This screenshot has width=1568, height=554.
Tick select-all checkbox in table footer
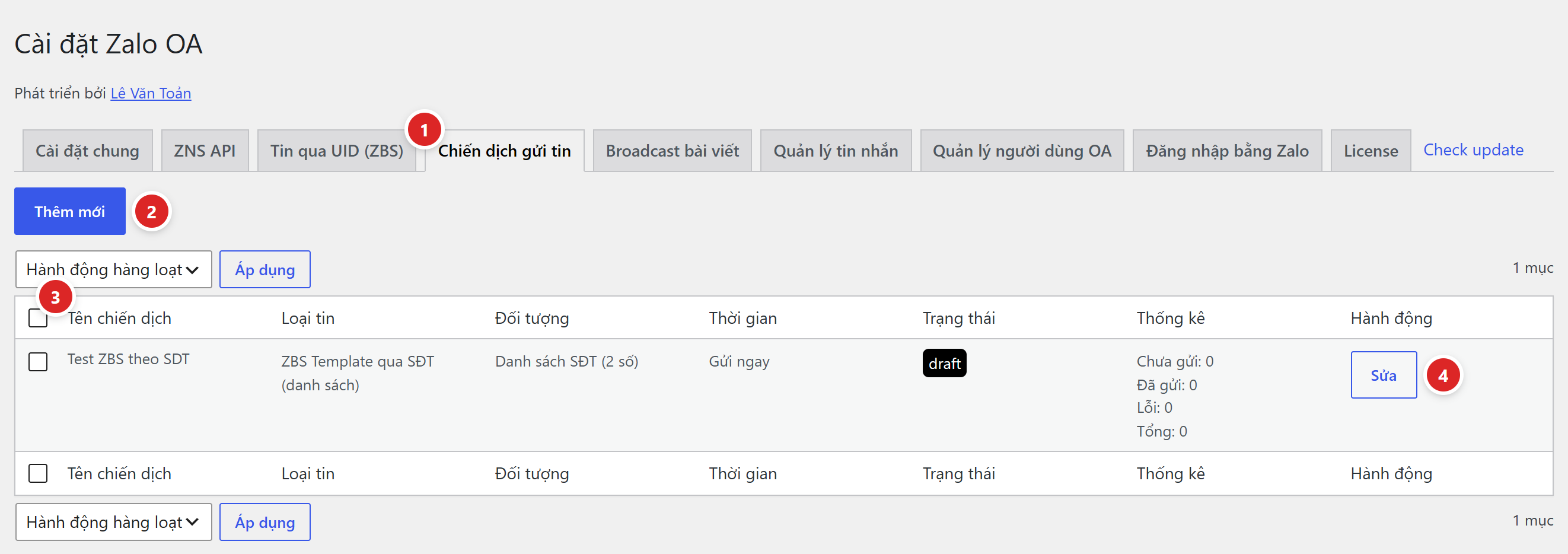pyautogui.click(x=38, y=474)
